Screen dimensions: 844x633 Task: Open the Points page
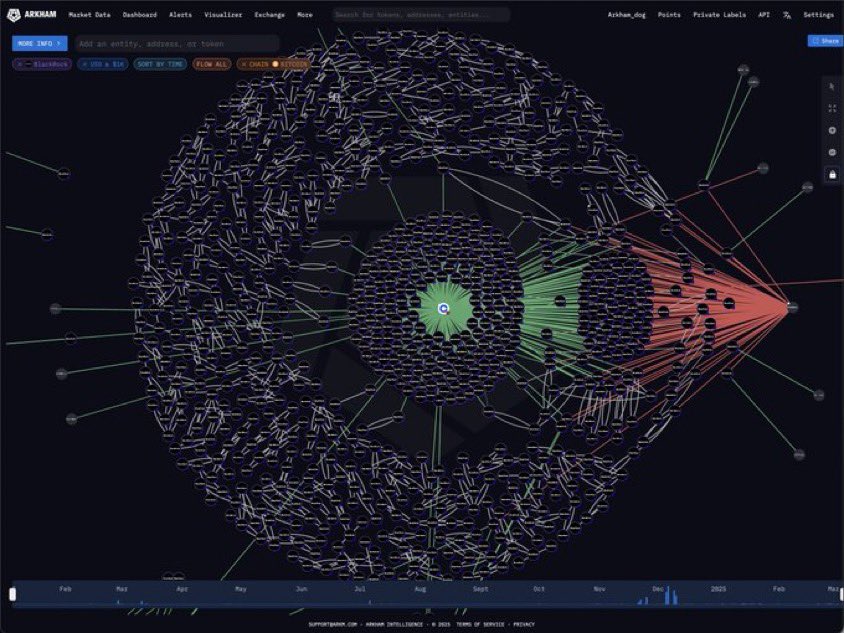pyautogui.click(x=669, y=15)
